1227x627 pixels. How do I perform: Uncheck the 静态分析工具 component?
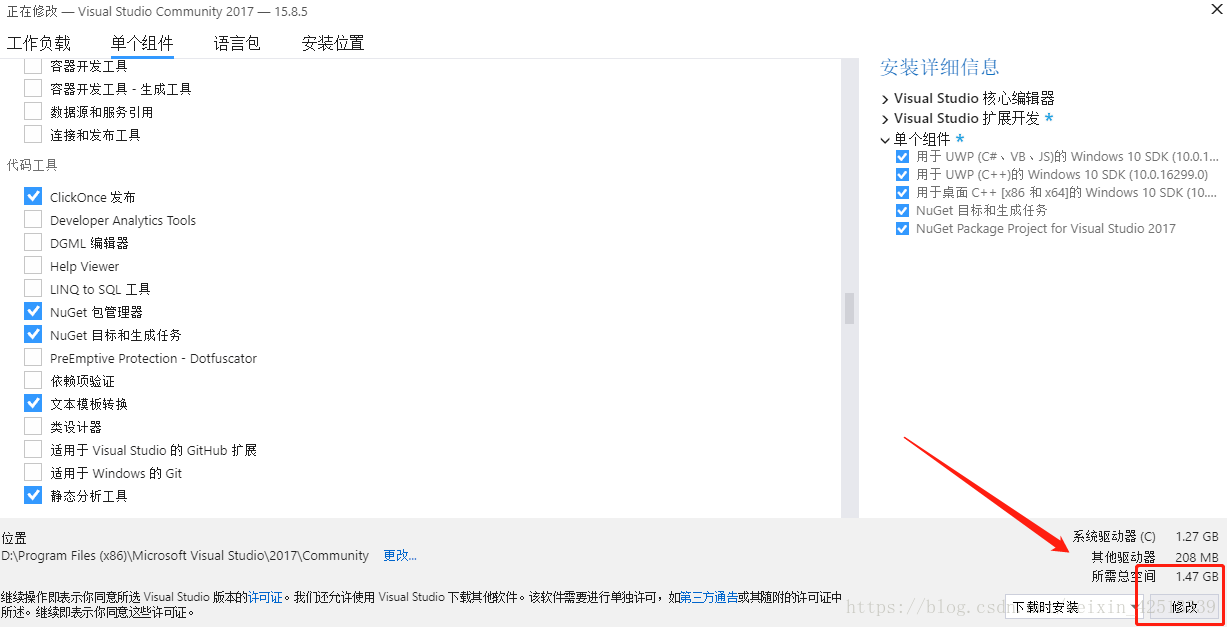[x=33, y=495]
